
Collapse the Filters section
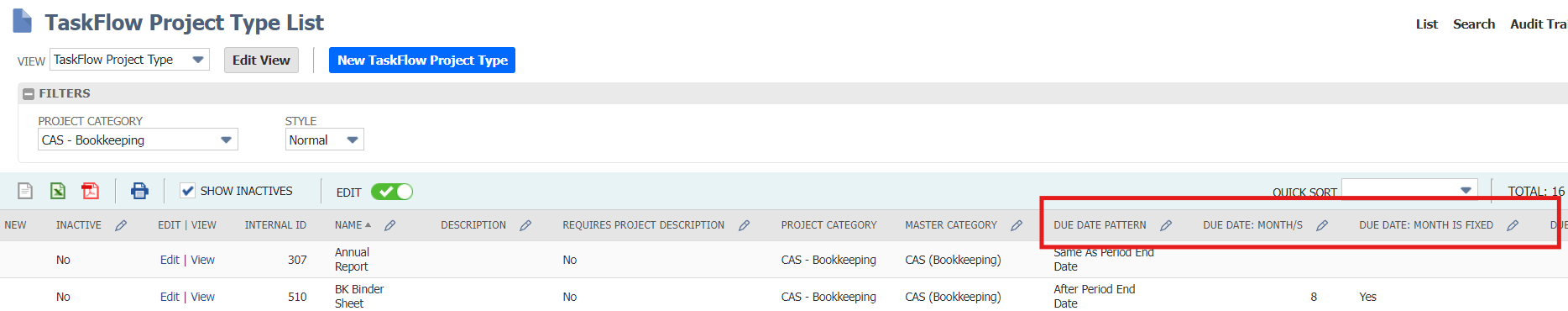point(29,94)
